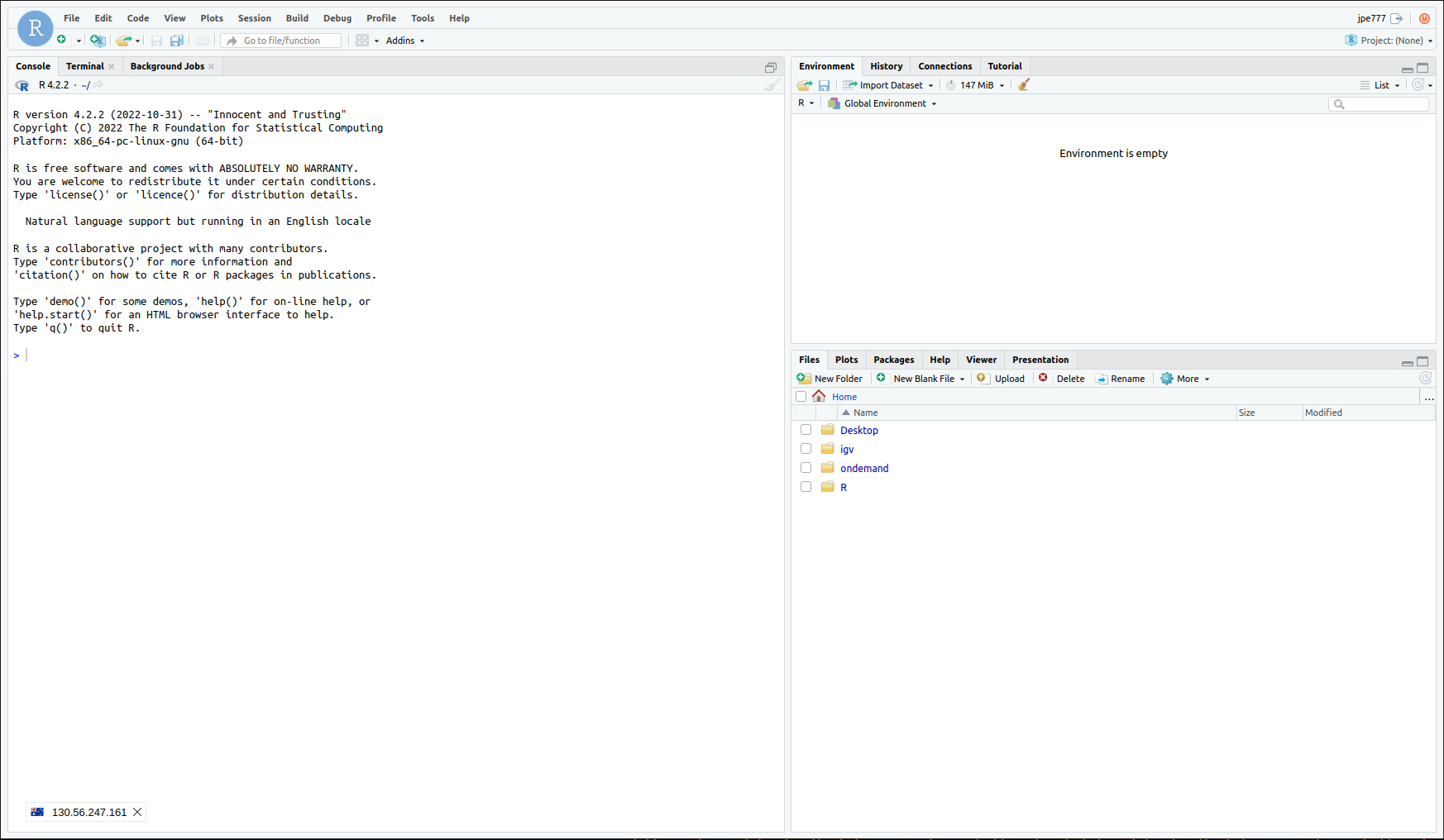This screenshot has height=840, width=1444.
Task: Click the New File icon in main toolbar
Action: (62, 40)
